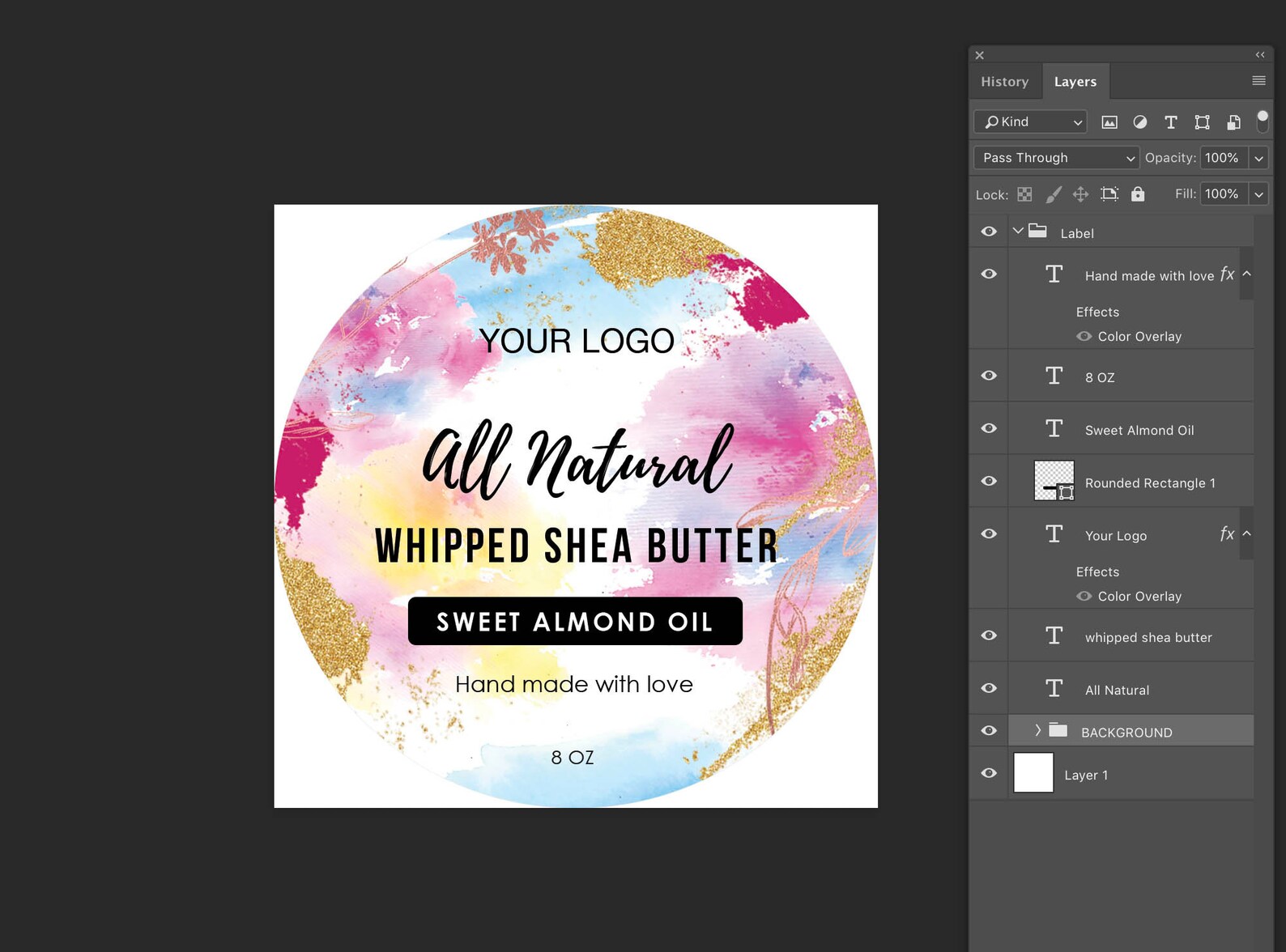
Task: Collapse the Label group folder
Action: click(1018, 231)
